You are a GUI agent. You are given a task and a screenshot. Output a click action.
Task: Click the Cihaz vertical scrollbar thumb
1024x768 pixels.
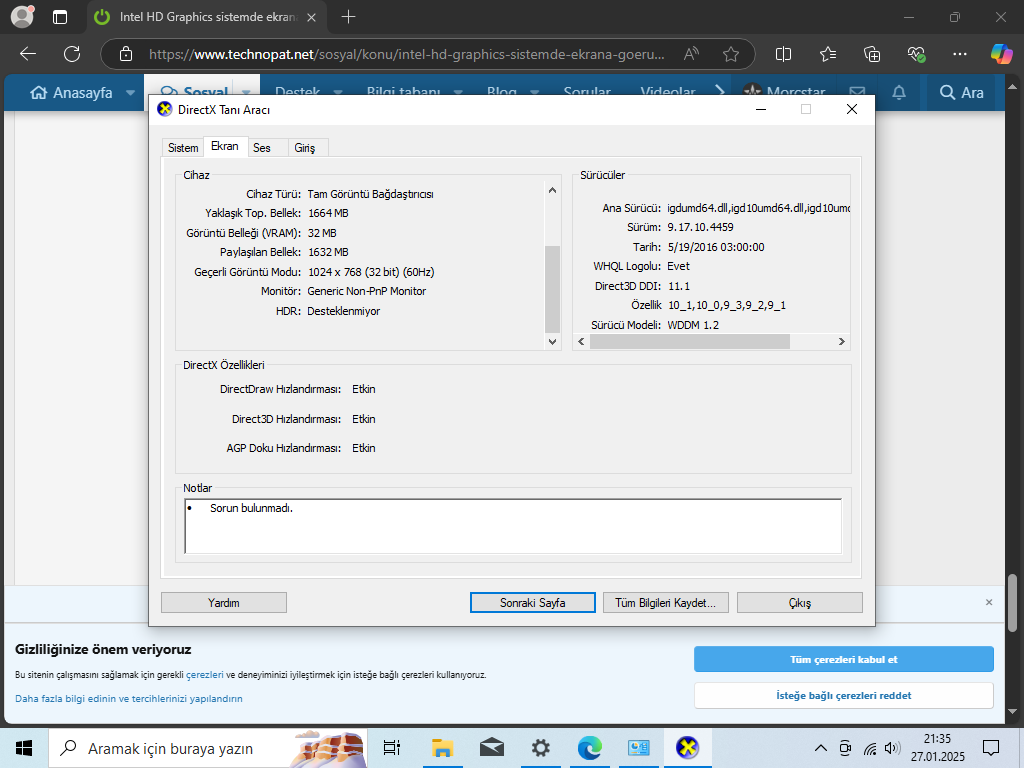552,289
